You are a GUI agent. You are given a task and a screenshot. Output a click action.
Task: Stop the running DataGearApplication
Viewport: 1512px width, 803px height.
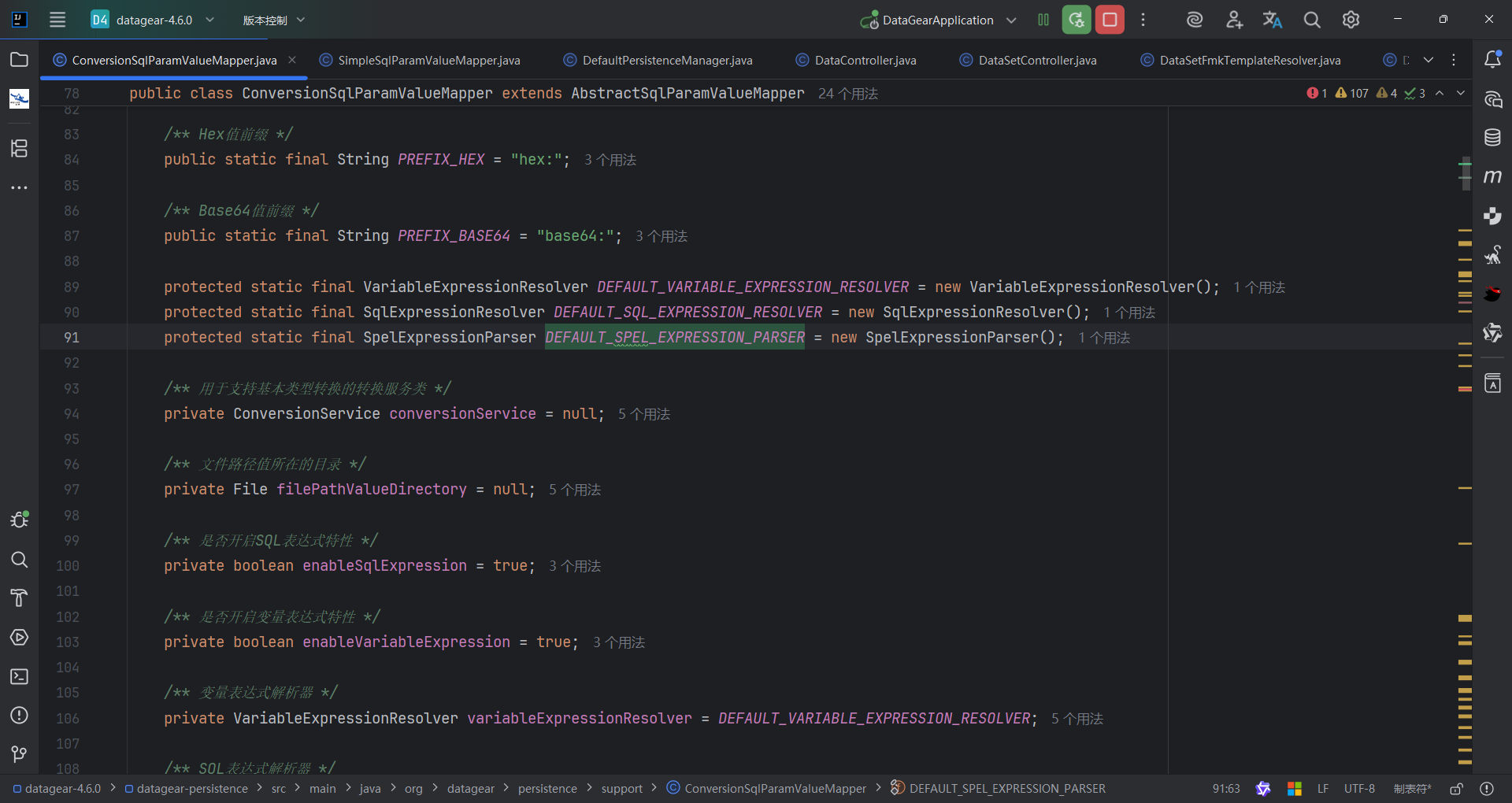click(1110, 20)
